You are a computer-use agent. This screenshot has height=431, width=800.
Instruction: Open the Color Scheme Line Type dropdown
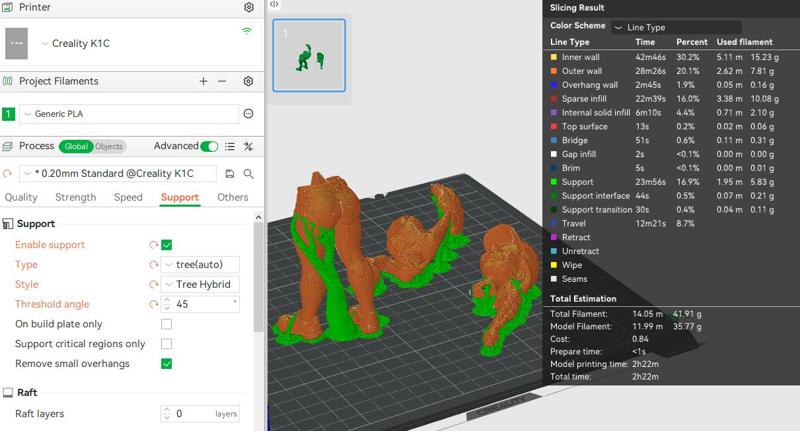677,28
